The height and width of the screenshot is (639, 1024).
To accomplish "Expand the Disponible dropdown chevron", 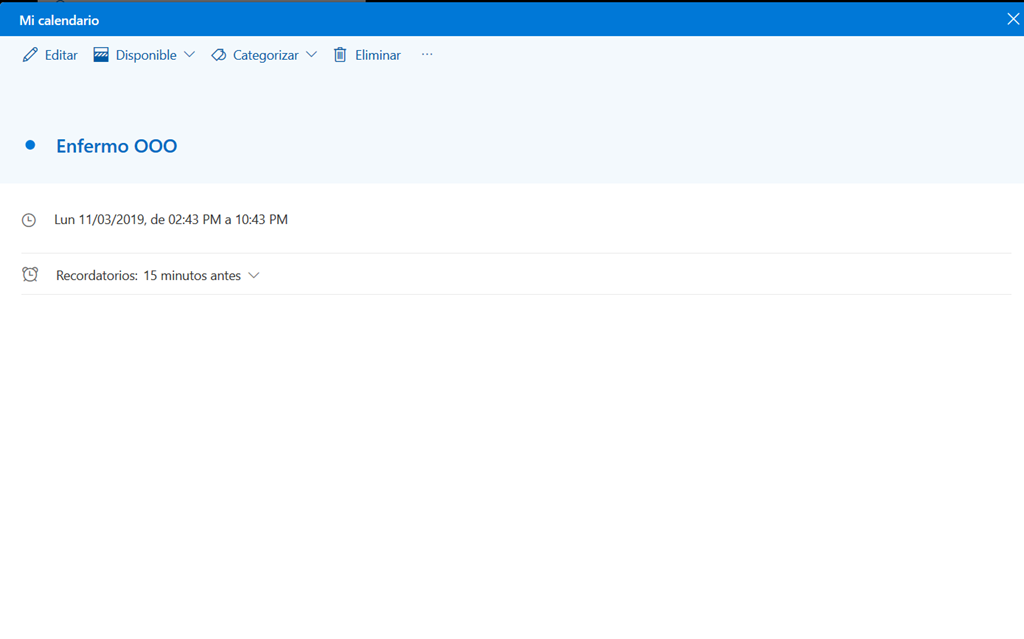I will click(189, 55).
